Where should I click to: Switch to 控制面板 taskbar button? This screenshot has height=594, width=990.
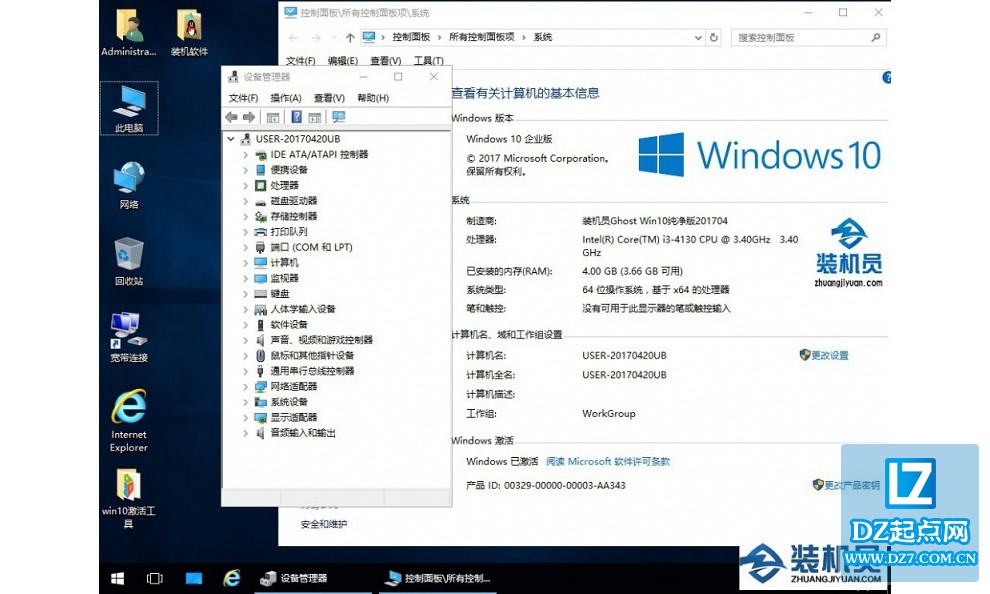click(438, 578)
